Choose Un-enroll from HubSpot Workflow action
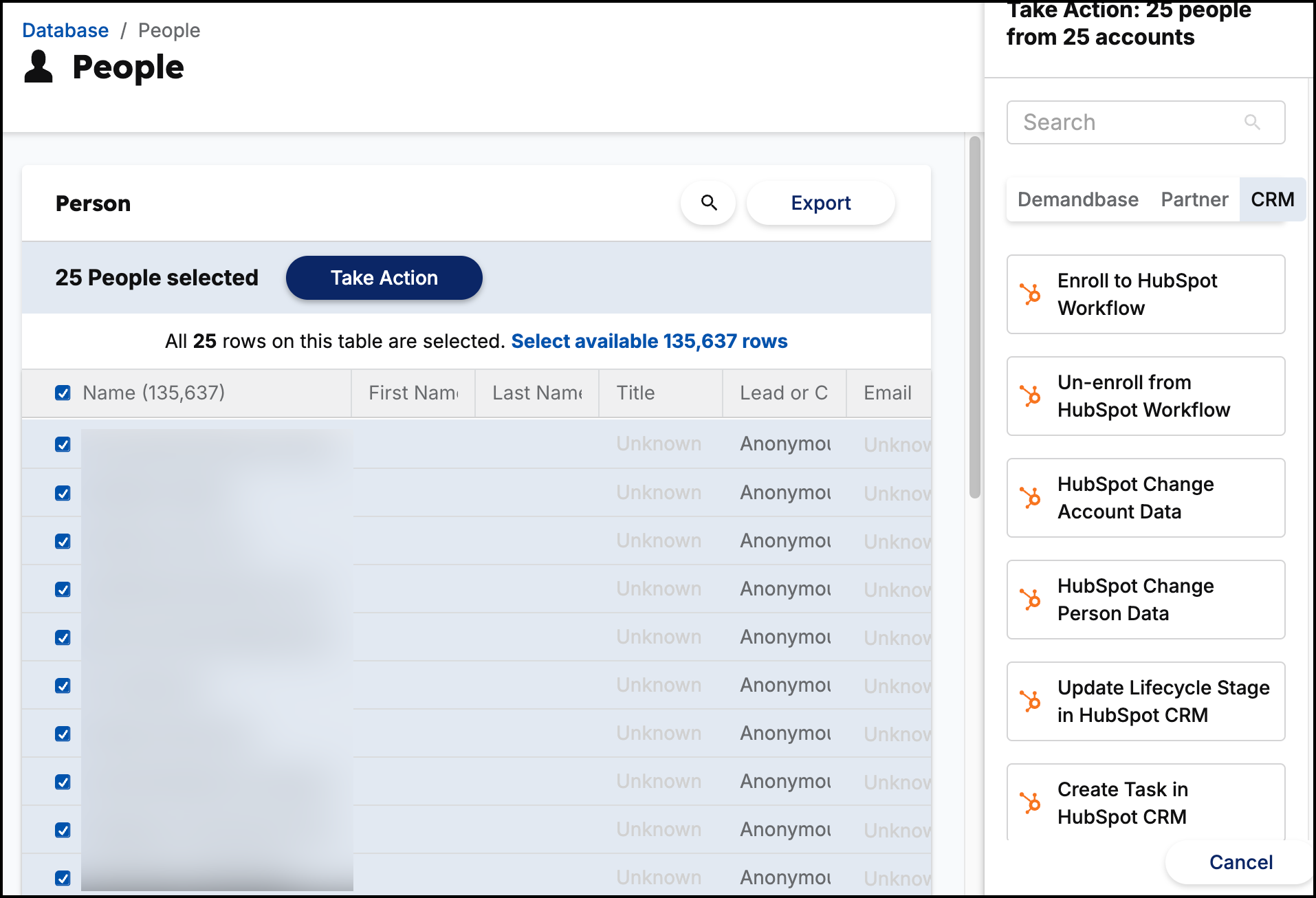Viewport: 1316px width, 898px height. point(1145,396)
